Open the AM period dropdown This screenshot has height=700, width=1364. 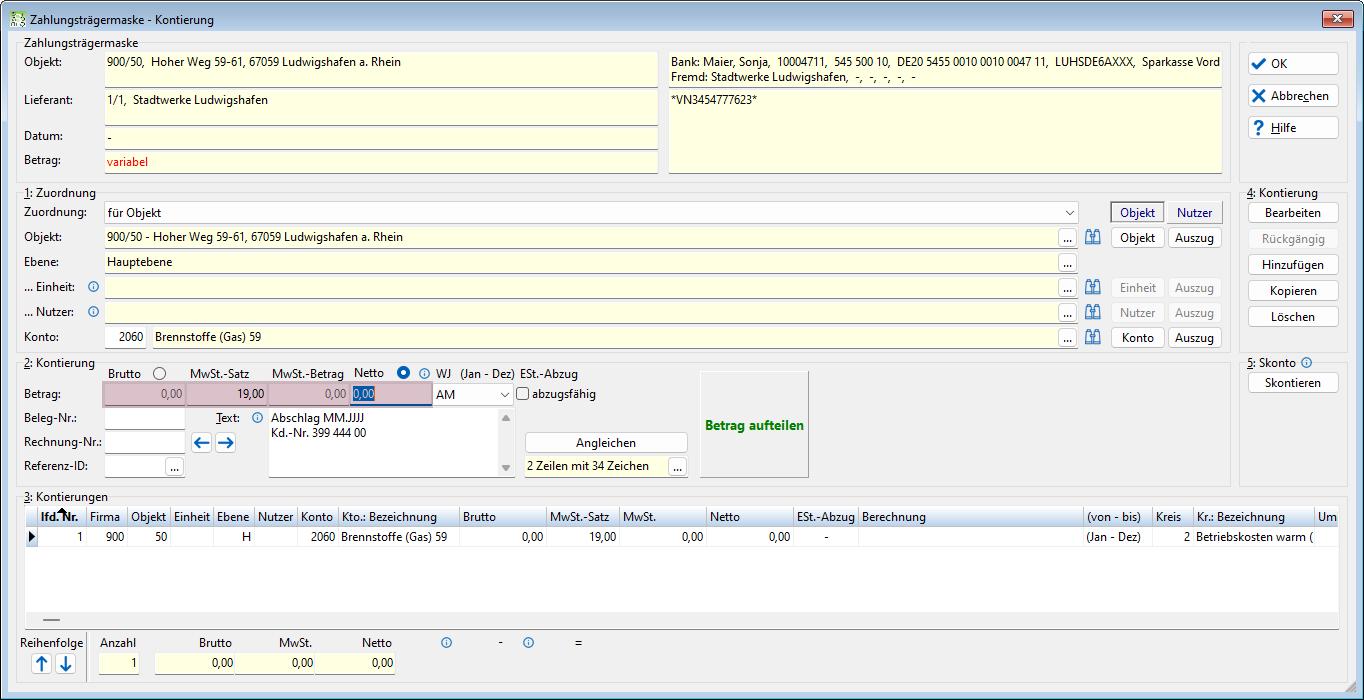tap(473, 395)
